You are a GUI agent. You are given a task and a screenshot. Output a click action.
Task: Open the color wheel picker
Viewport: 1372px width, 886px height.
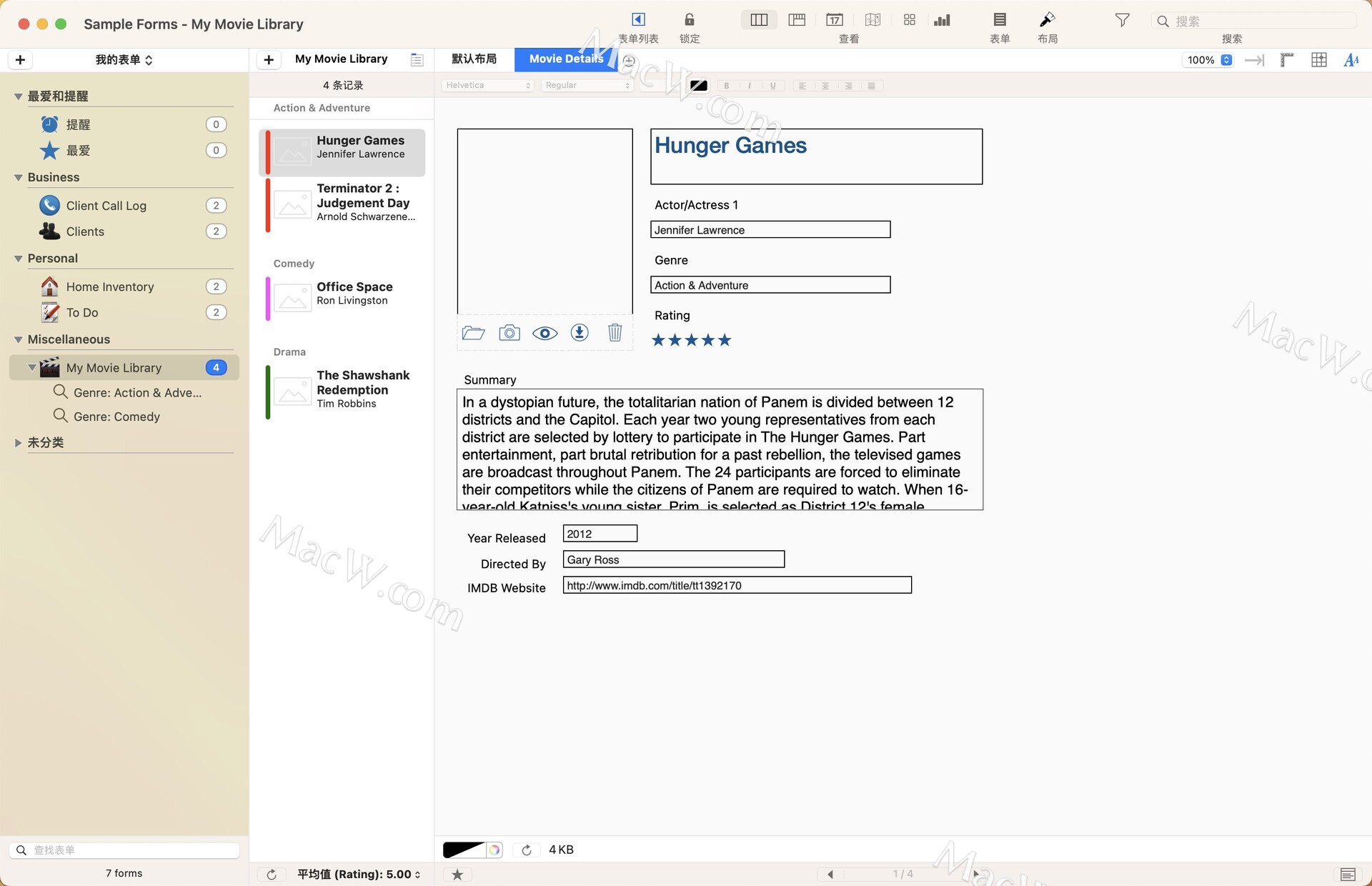click(494, 850)
